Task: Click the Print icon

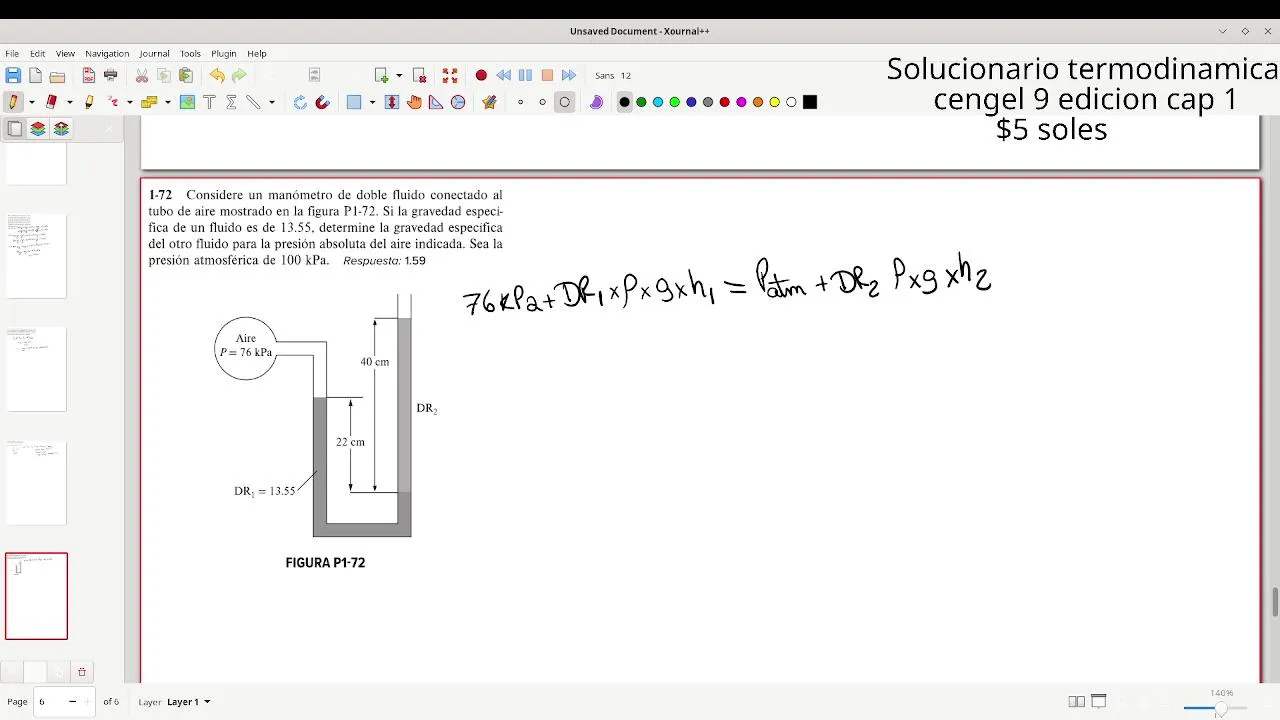Action: pyautogui.click(x=110, y=75)
